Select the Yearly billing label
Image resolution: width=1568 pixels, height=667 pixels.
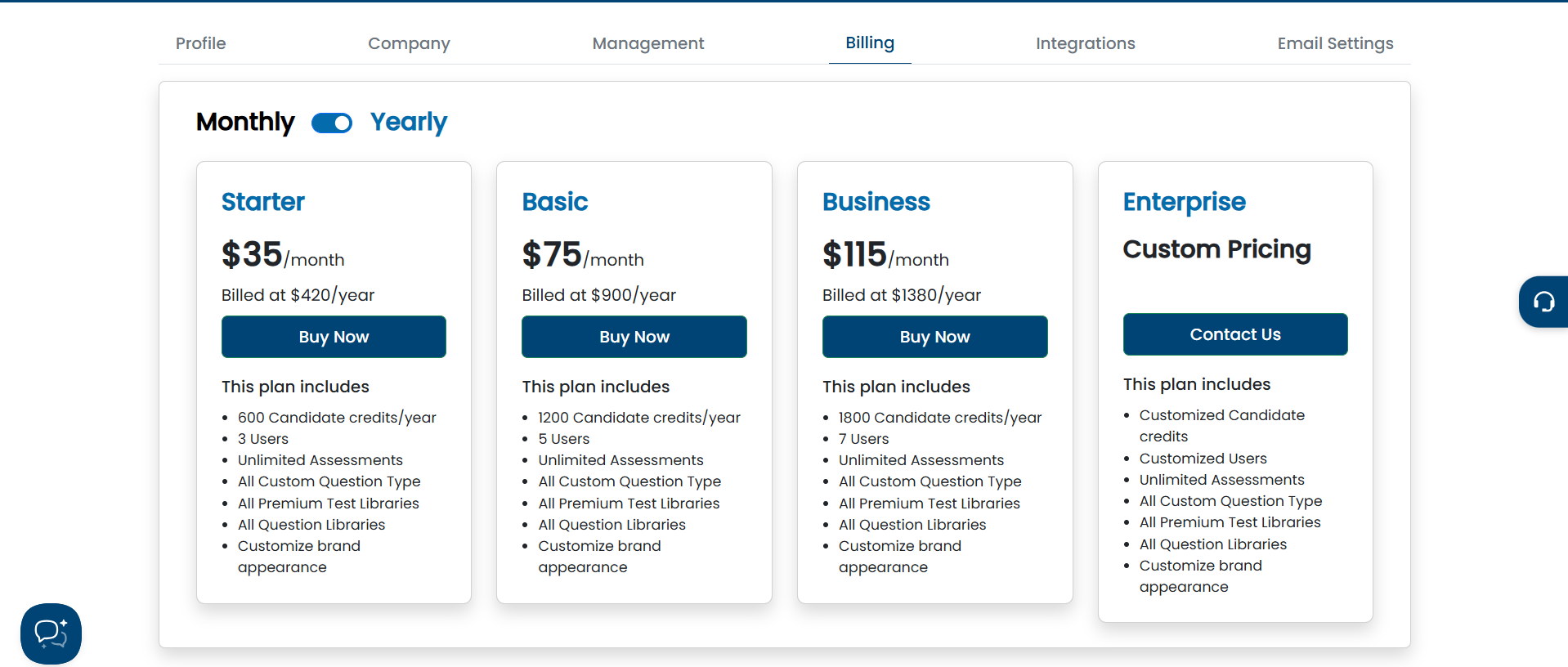coord(408,122)
